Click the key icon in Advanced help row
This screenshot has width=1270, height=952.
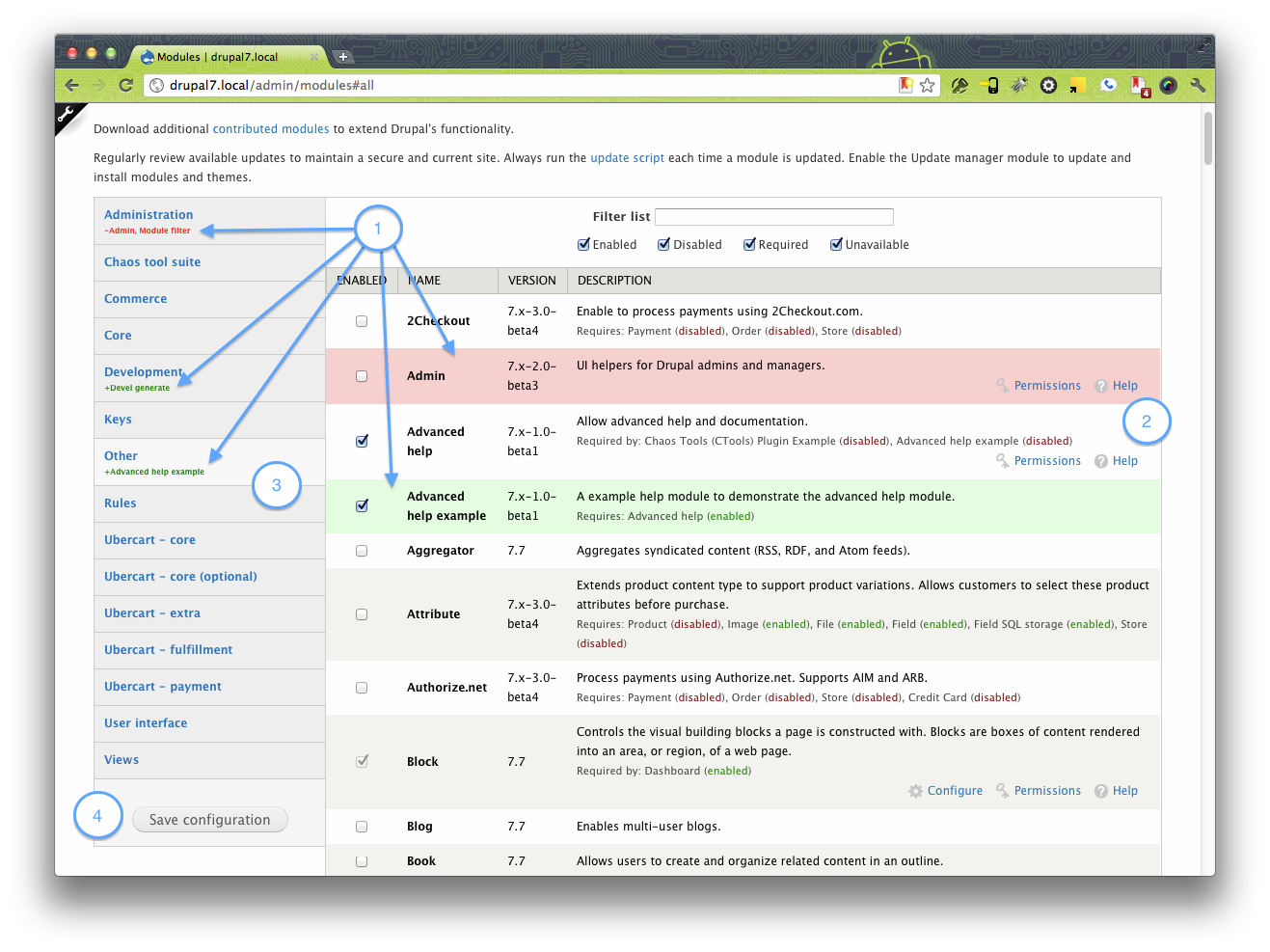(1003, 461)
